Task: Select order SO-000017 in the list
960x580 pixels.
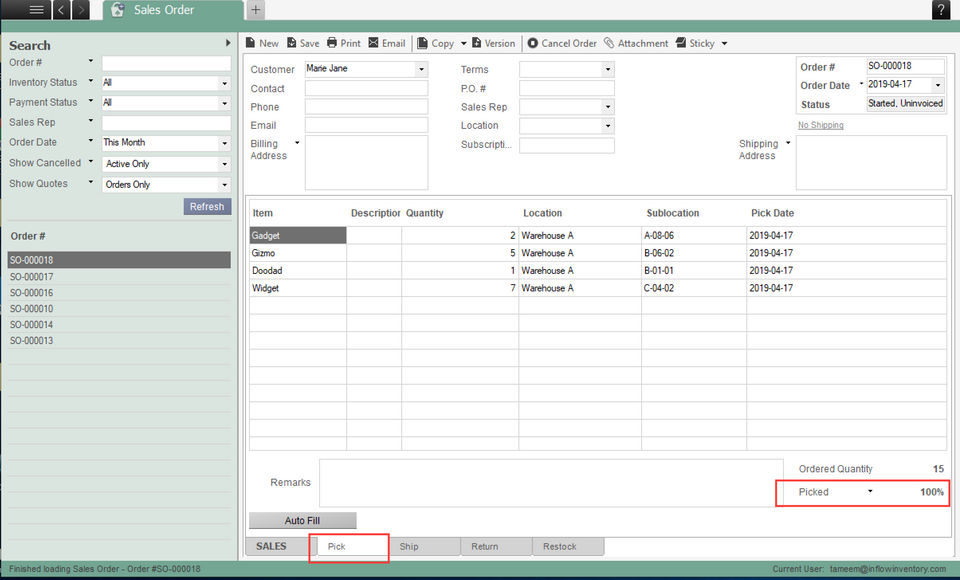Action: click(32, 277)
